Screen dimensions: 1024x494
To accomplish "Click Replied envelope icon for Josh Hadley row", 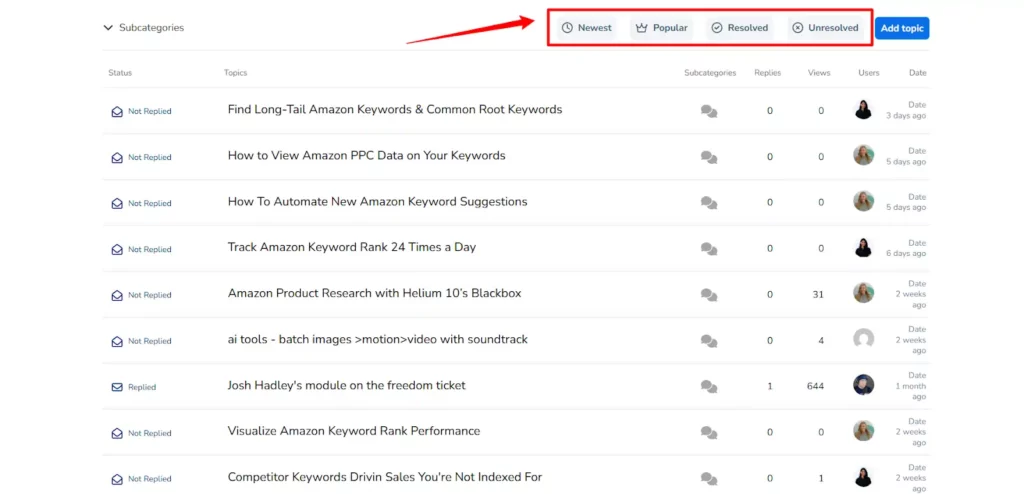I will [117, 387].
